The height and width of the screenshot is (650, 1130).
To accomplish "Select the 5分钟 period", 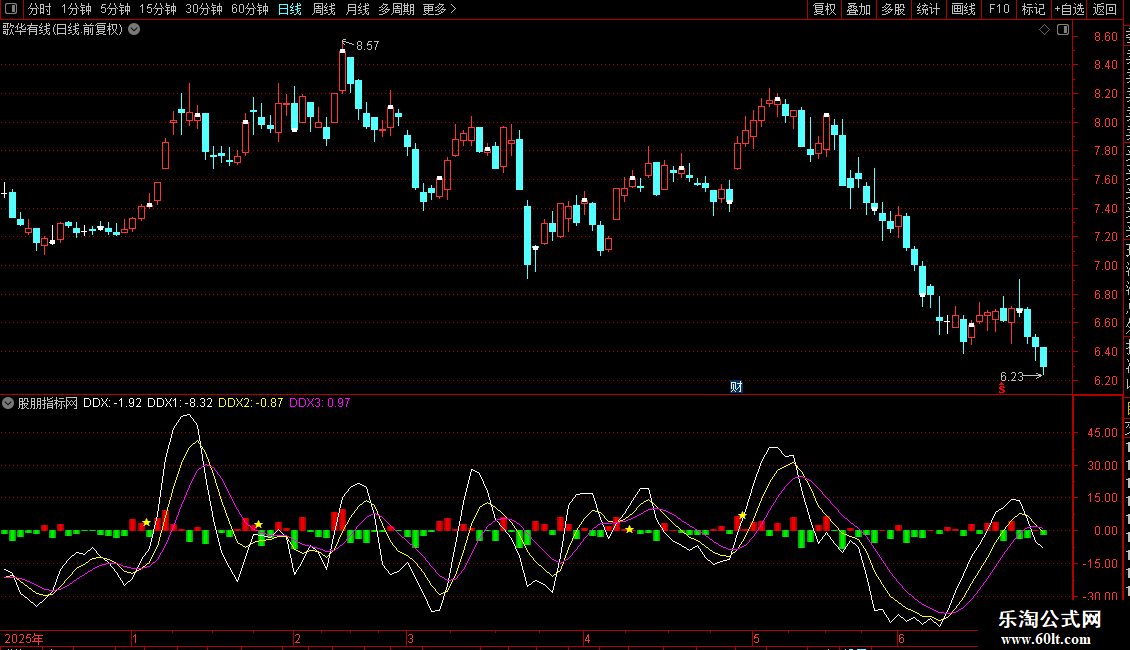I will click(x=115, y=9).
